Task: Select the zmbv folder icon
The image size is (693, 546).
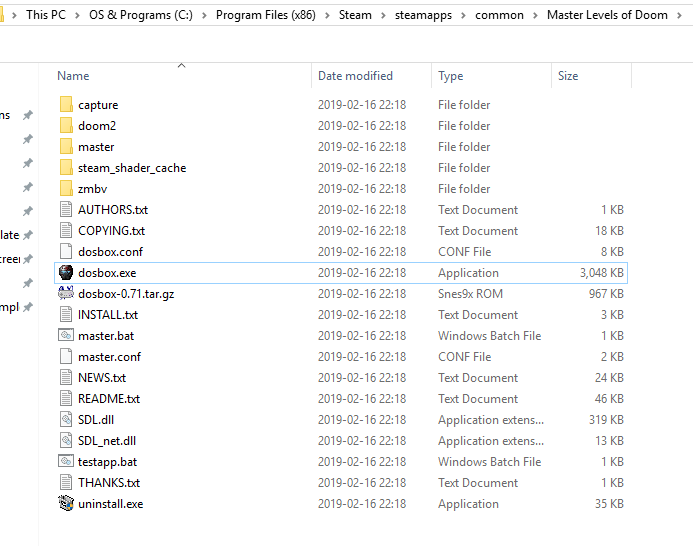Action: pyautogui.click(x=66, y=189)
